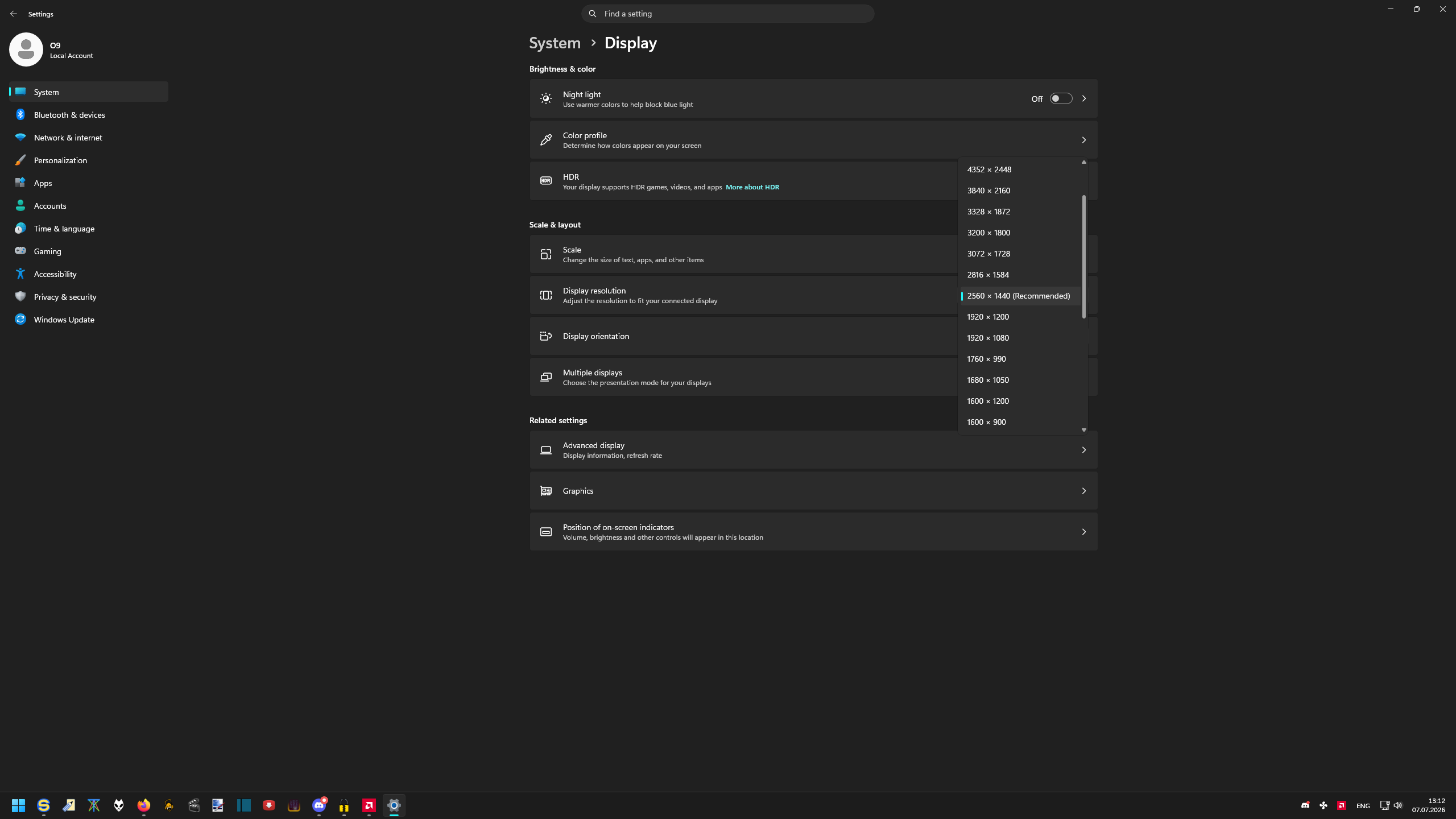Image resolution: width=1456 pixels, height=819 pixels.
Task: Click the Advanced display monitor icon
Action: pos(545,450)
